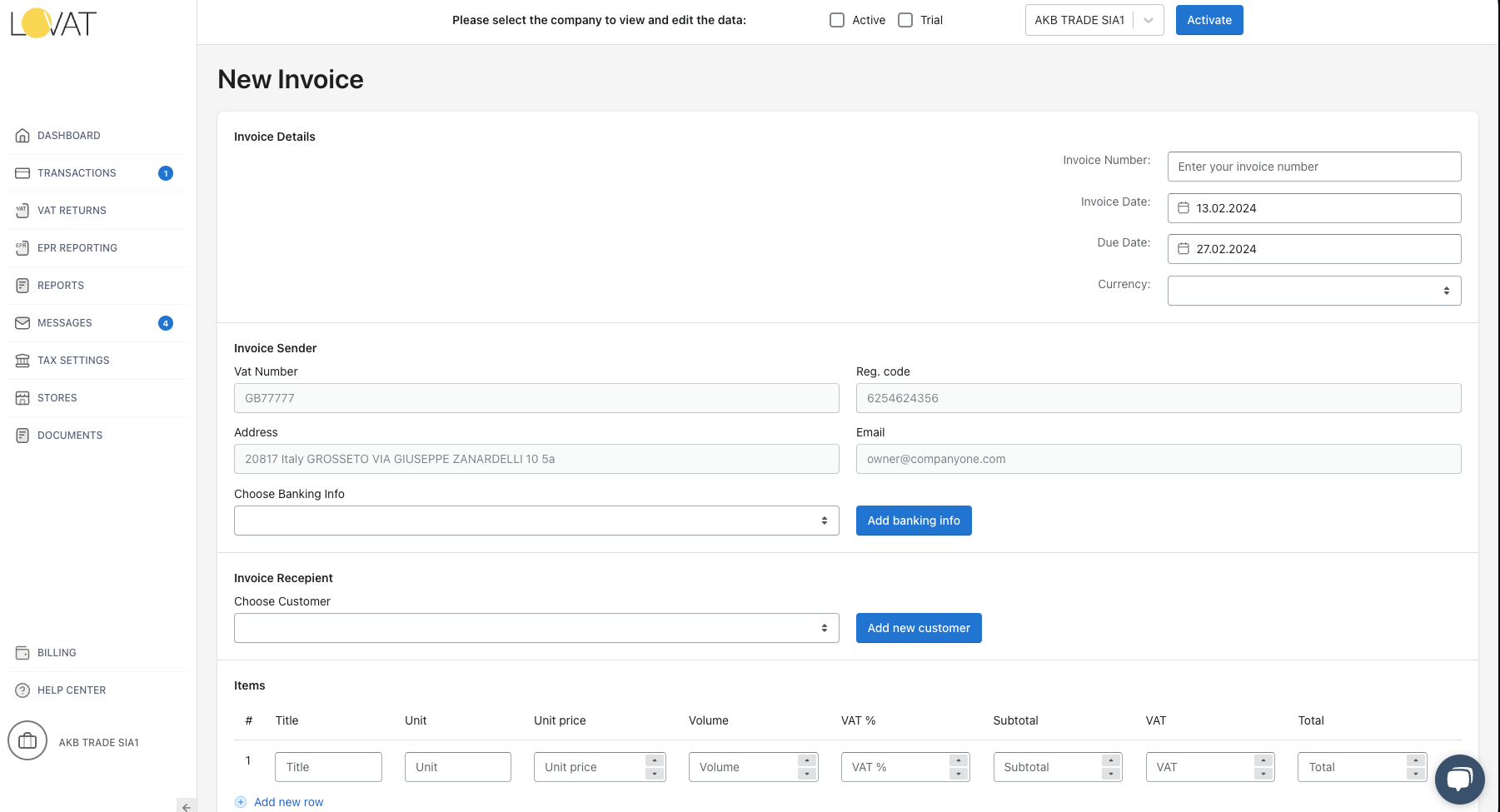Click the Activate button

pyautogui.click(x=1209, y=20)
